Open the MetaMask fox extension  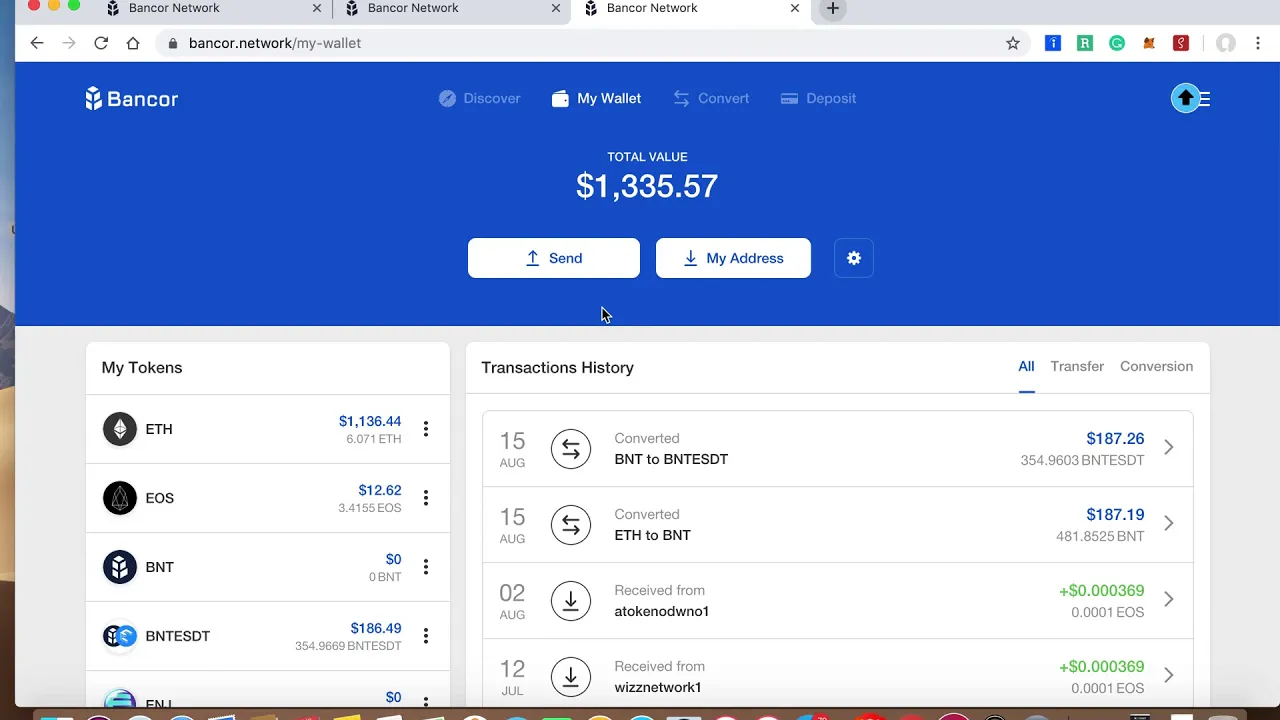click(1150, 43)
